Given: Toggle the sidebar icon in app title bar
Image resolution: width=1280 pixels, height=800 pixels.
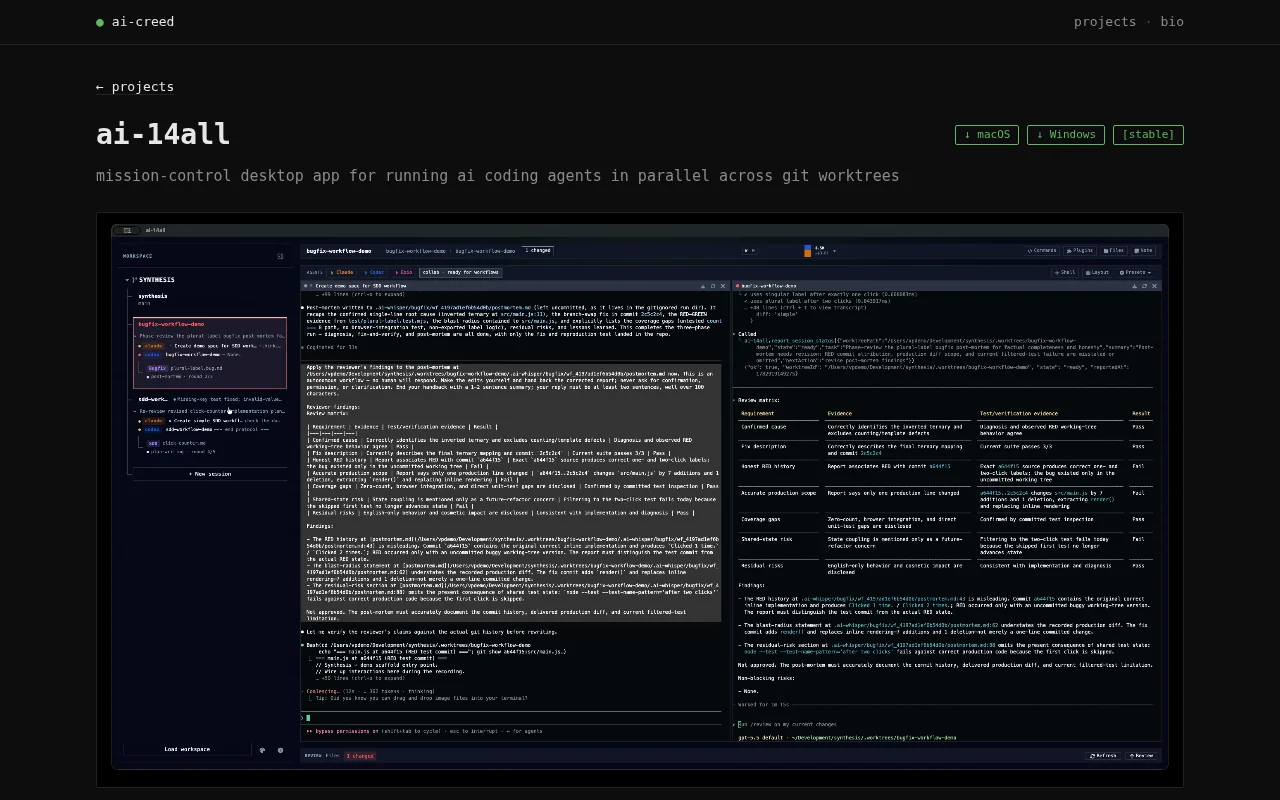Looking at the screenshot, I should click(127, 230).
